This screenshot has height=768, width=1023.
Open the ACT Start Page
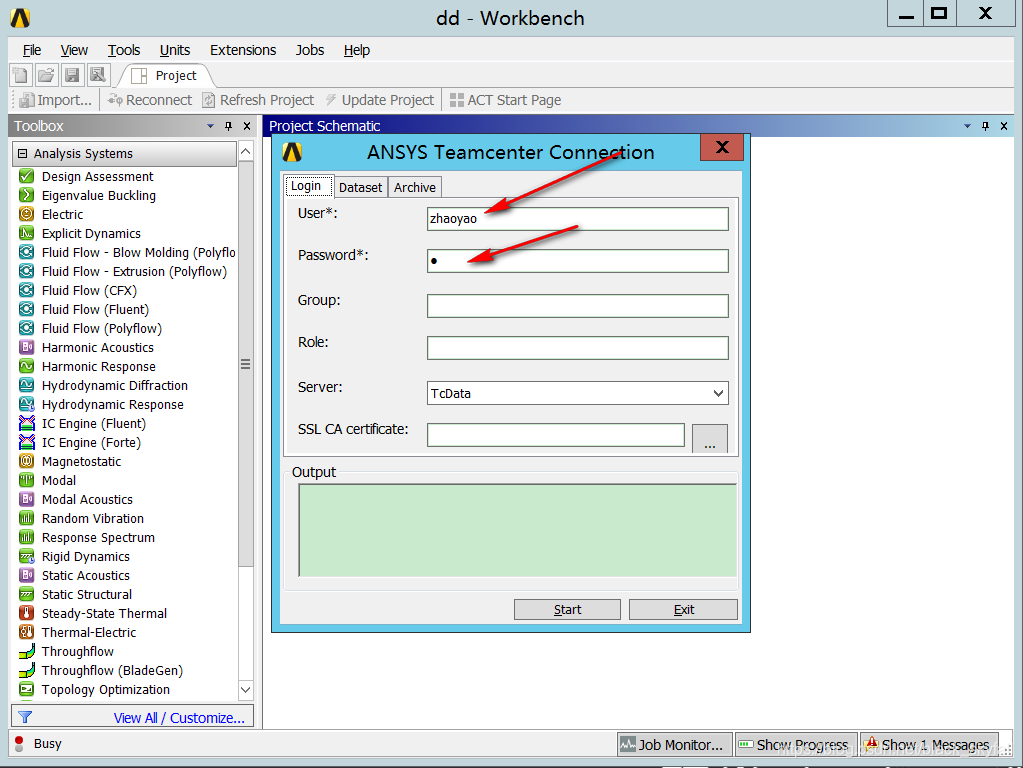tap(506, 100)
